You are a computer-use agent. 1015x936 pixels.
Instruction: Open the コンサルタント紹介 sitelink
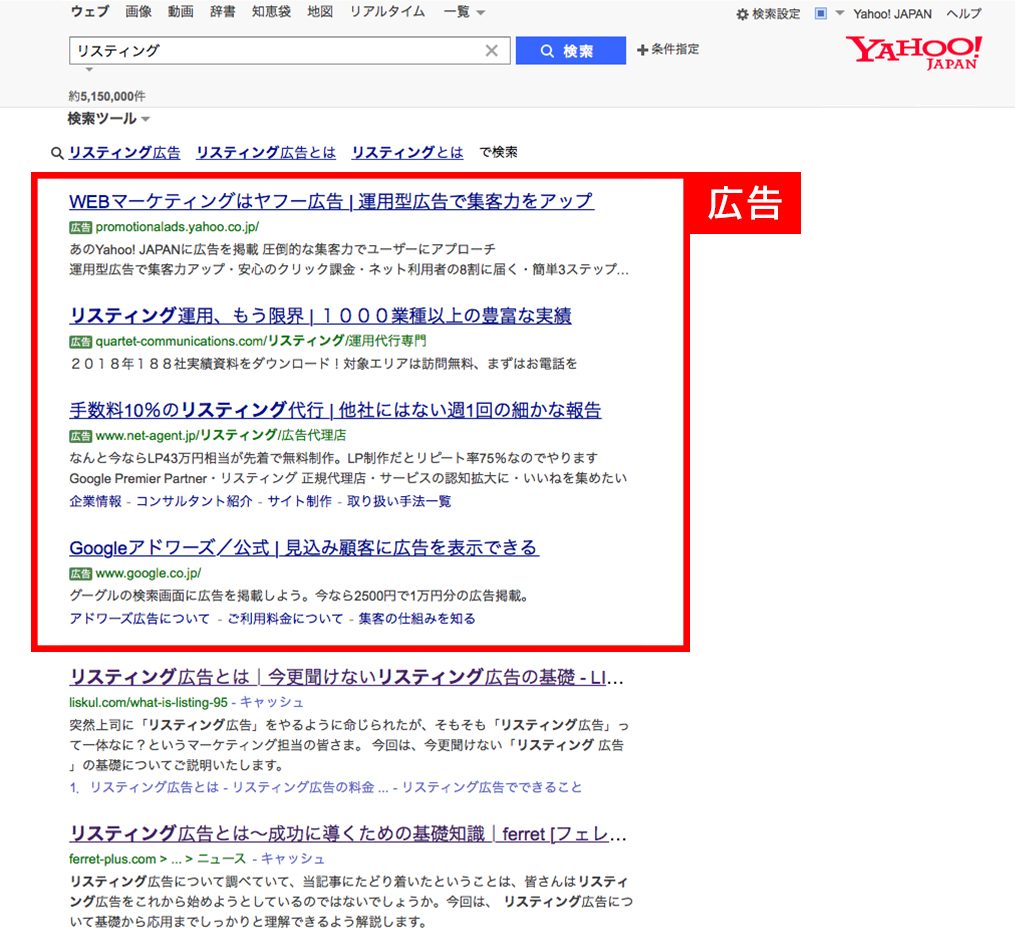click(x=194, y=502)
